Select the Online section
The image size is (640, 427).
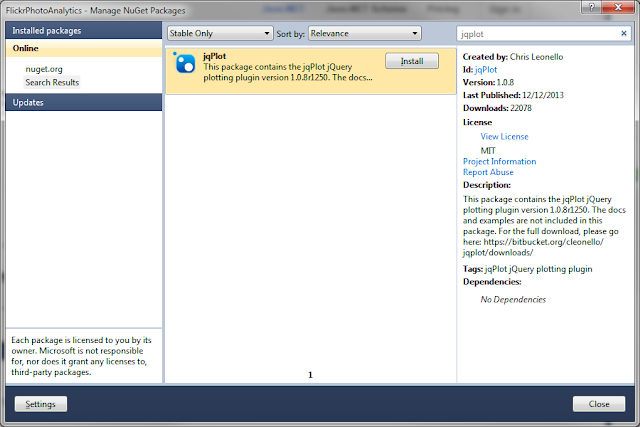click(84, 48)
